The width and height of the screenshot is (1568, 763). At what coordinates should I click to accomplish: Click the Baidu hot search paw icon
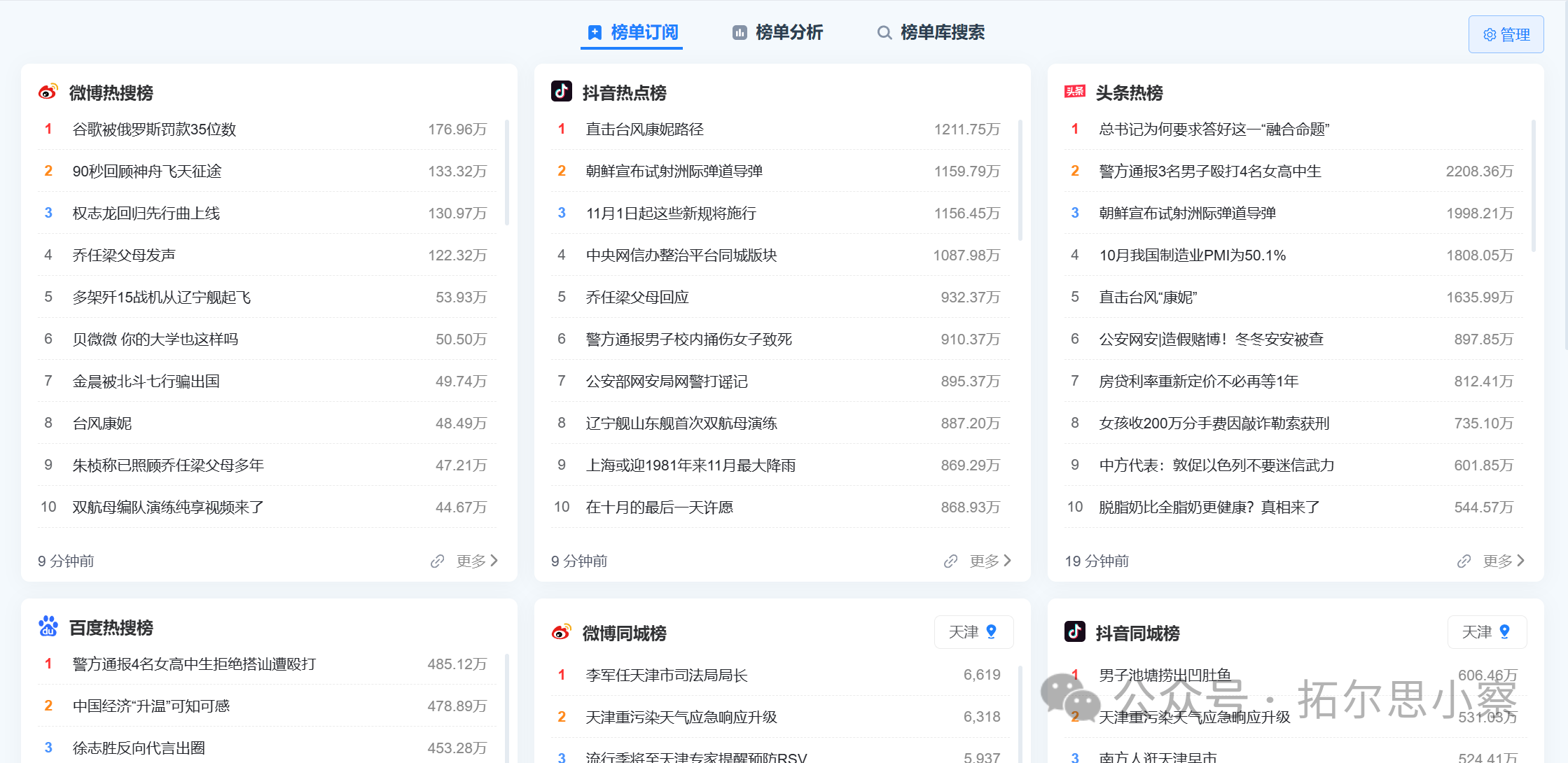click(x=48, y=626)
